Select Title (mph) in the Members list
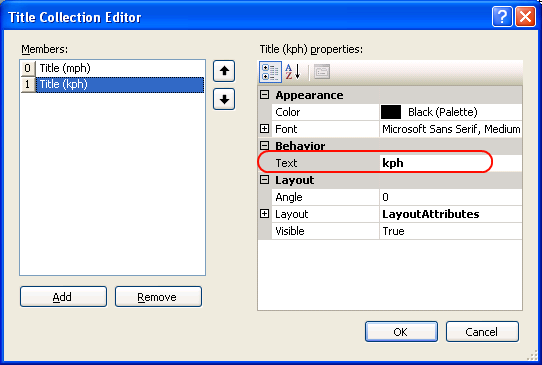Viewport: 542px width, 365px height. [x=120, y=68]
